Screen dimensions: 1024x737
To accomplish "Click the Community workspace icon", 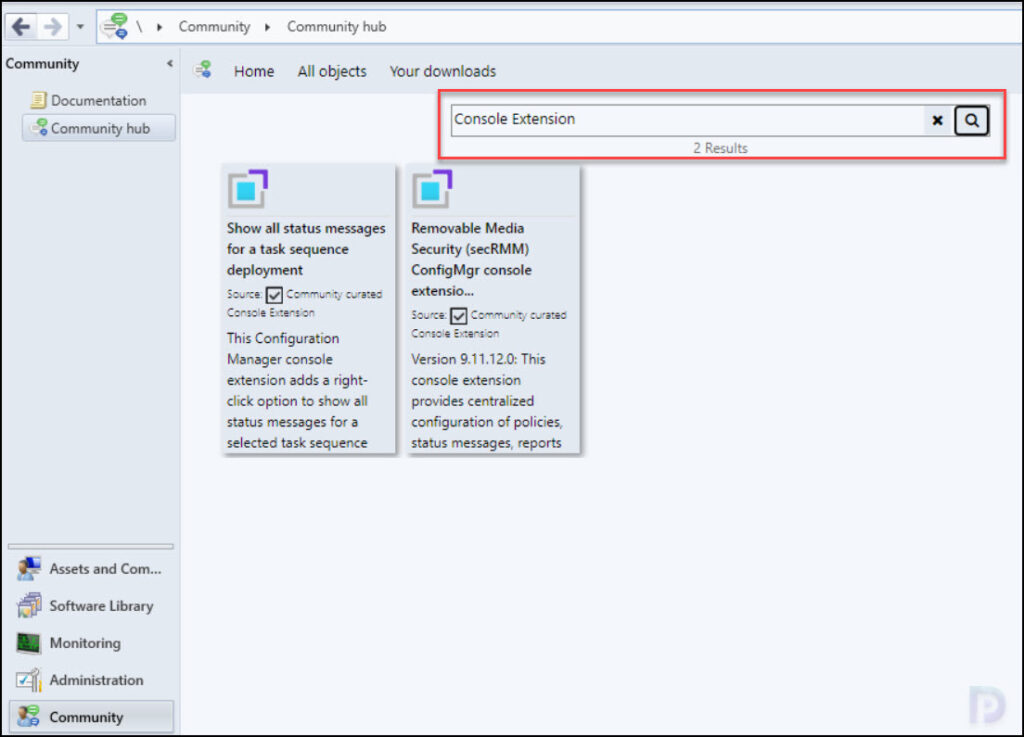I will click(x=29, y=716).
